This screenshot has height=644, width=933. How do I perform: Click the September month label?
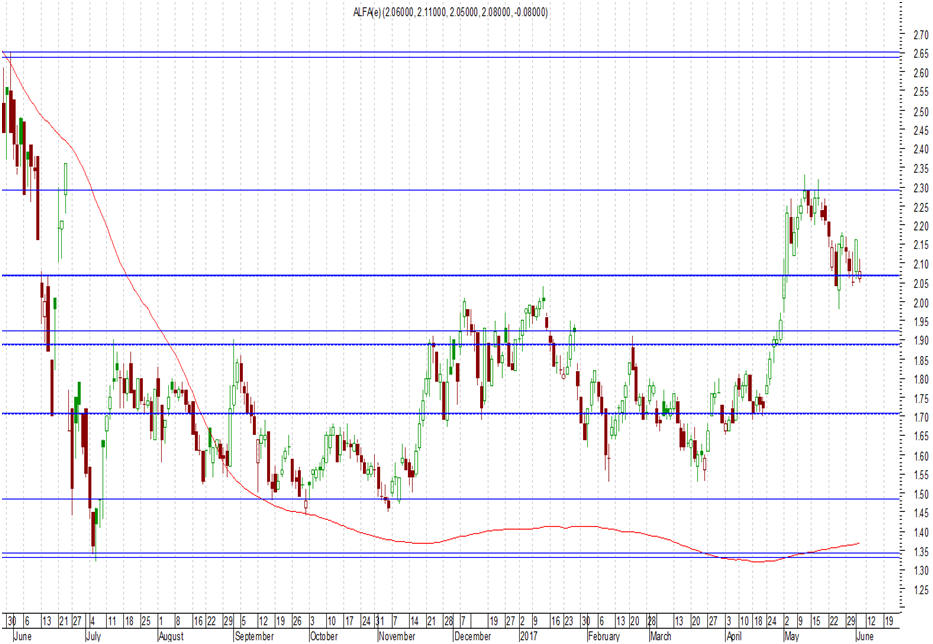[254, 636]
